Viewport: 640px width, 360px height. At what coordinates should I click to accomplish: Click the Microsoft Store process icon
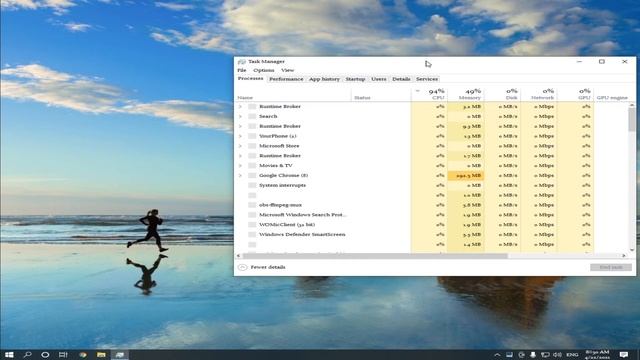point(252,146)
